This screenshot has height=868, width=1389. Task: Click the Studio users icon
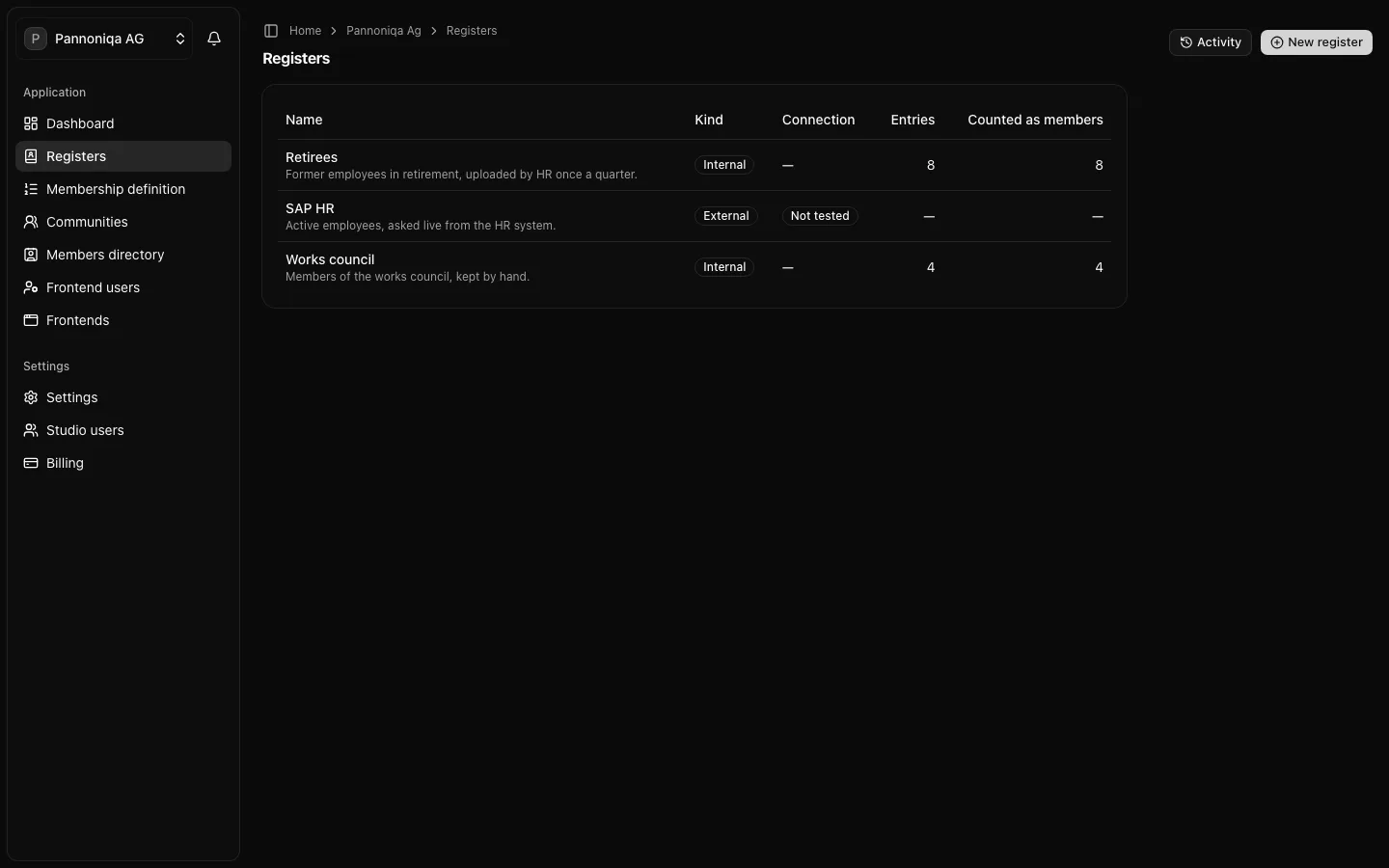[31, 430]
